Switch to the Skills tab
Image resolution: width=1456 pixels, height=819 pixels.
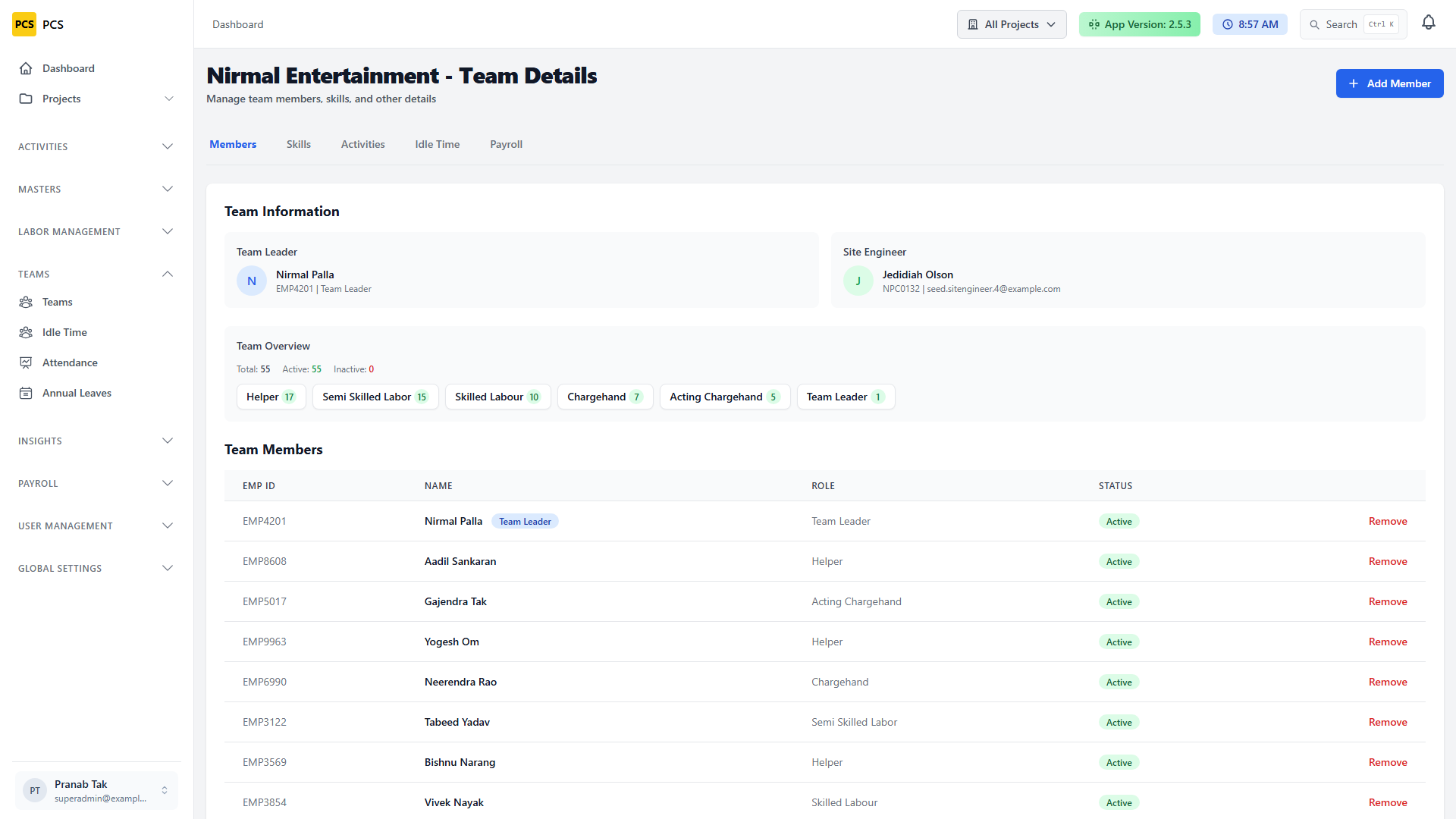pyautogui.click(x=299, y=144)
